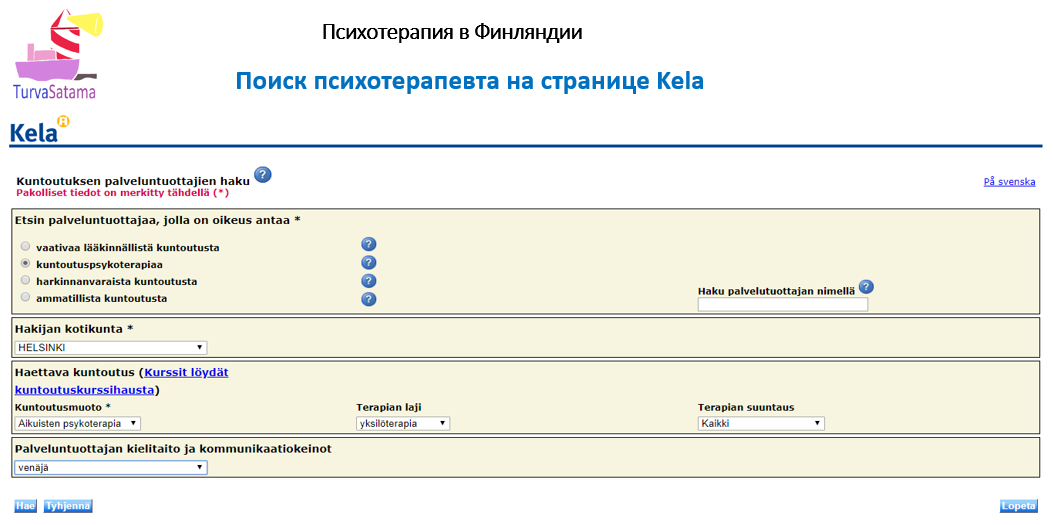This screenshot has height=525, width=1053.
Task: Focus the Haku palvelutuottajan nimellä text field
Action: point(783,305)
